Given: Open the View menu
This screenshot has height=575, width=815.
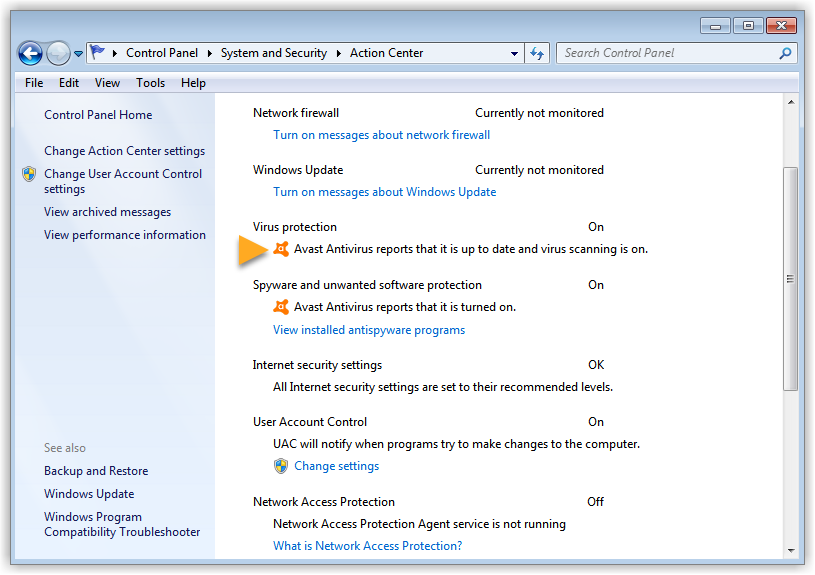Looking at the screenshot, I should (x=107, y=83).
